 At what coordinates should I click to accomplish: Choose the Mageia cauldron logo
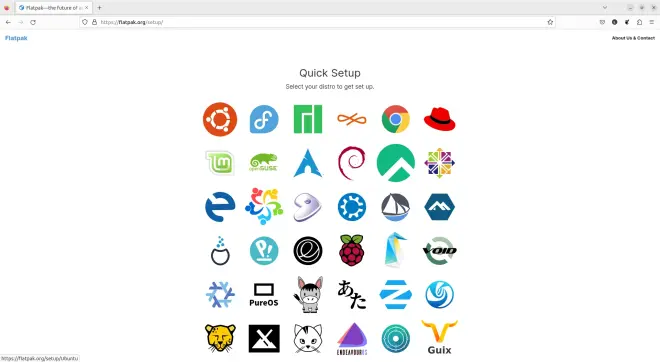tap(220, 250)
